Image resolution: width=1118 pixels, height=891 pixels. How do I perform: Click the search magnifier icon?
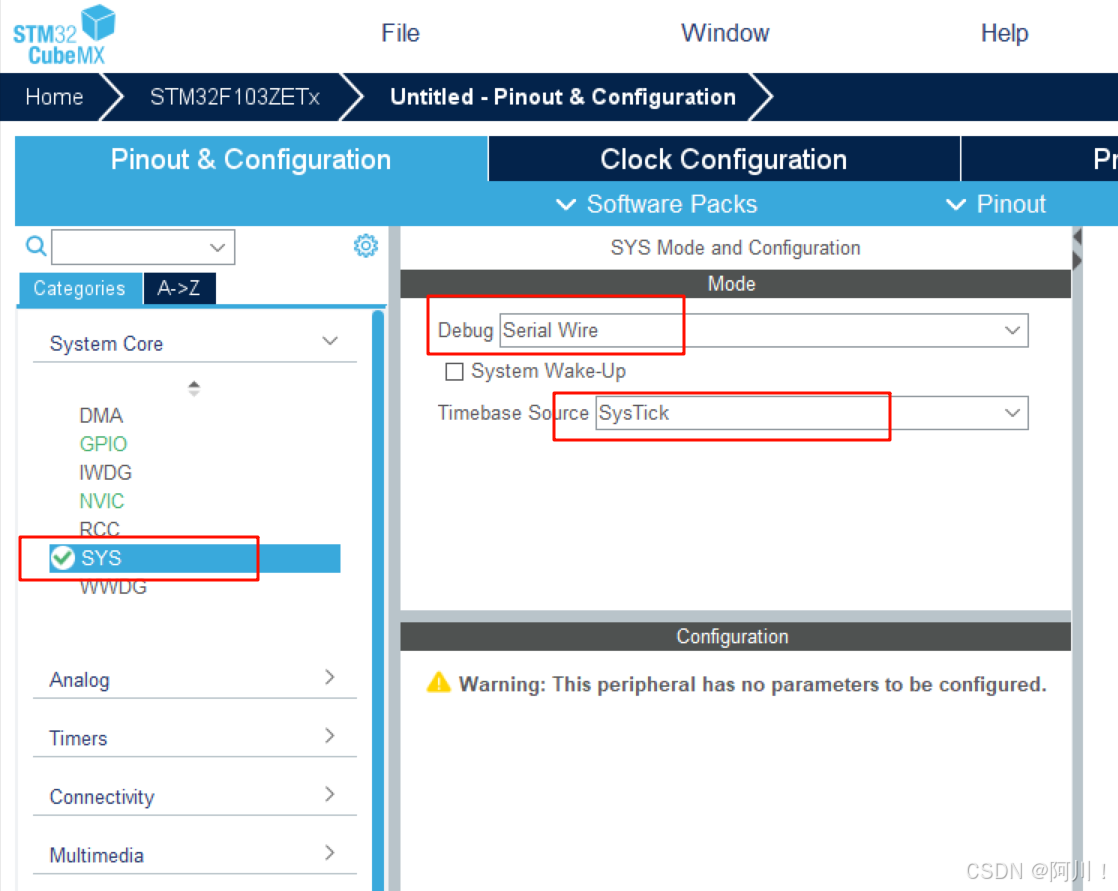36,247
